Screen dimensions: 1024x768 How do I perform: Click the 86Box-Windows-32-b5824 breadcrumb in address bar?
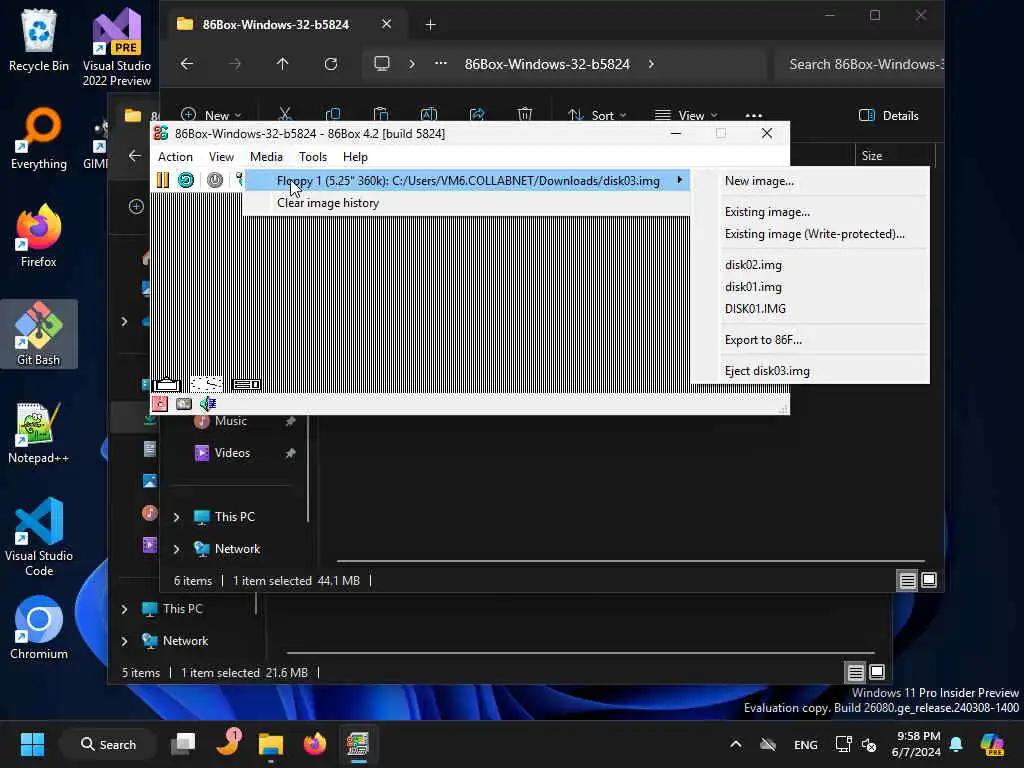547,64
